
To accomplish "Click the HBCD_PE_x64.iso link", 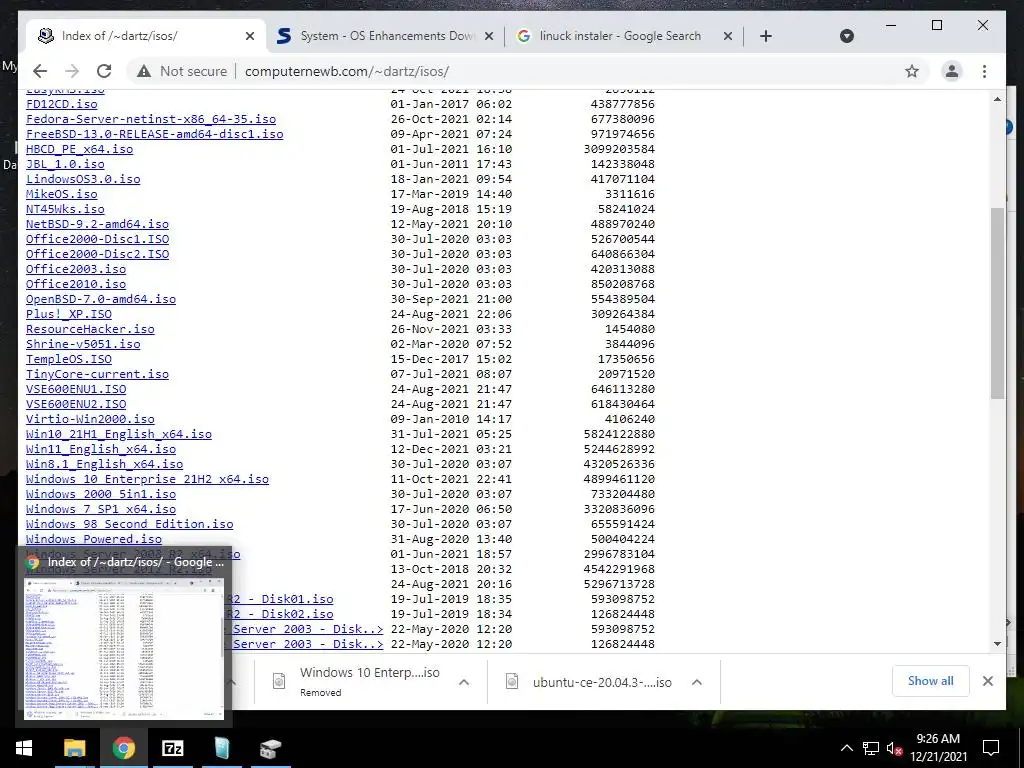I will click(x=80, y=149).
